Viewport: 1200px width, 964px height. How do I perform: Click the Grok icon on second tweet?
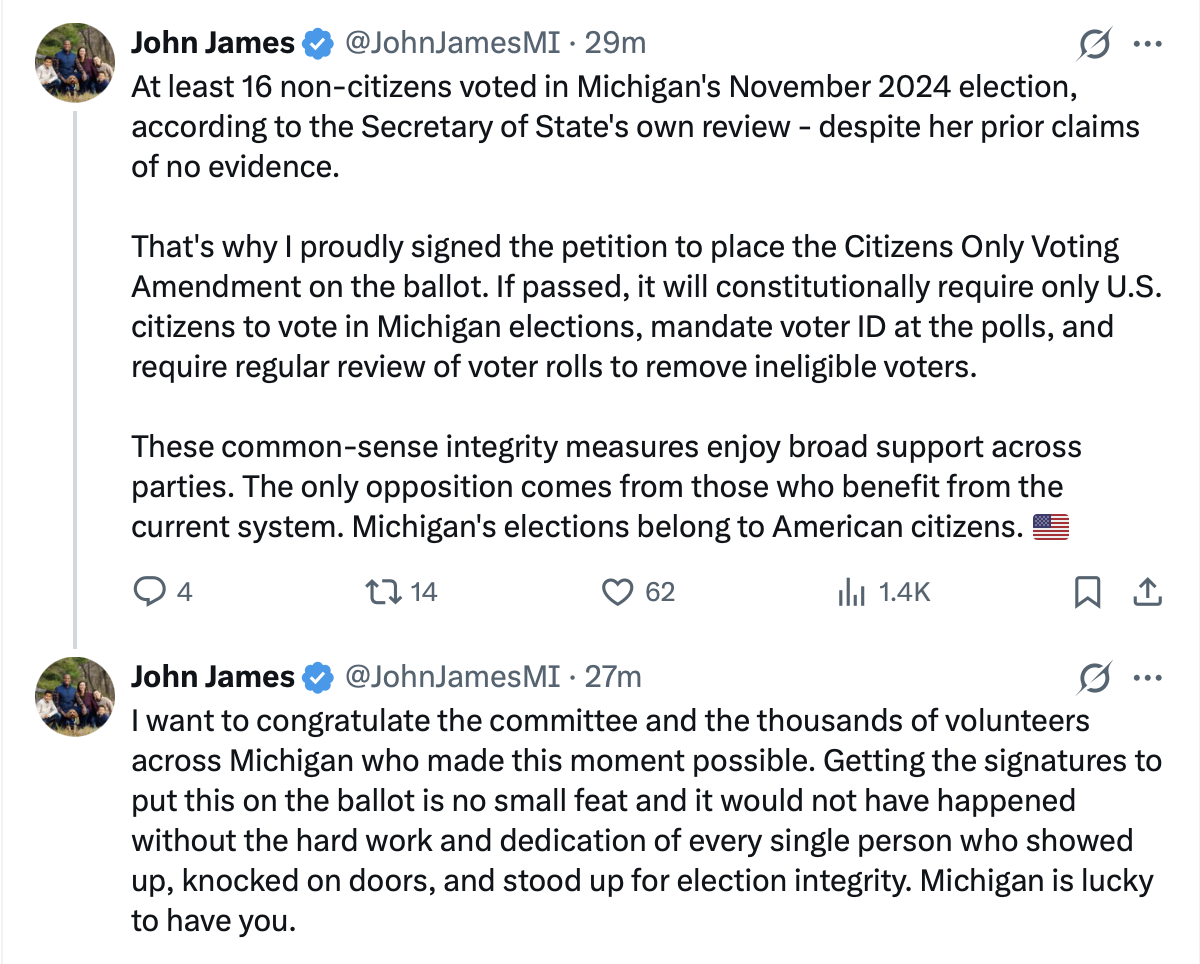tap(1095, 678)
